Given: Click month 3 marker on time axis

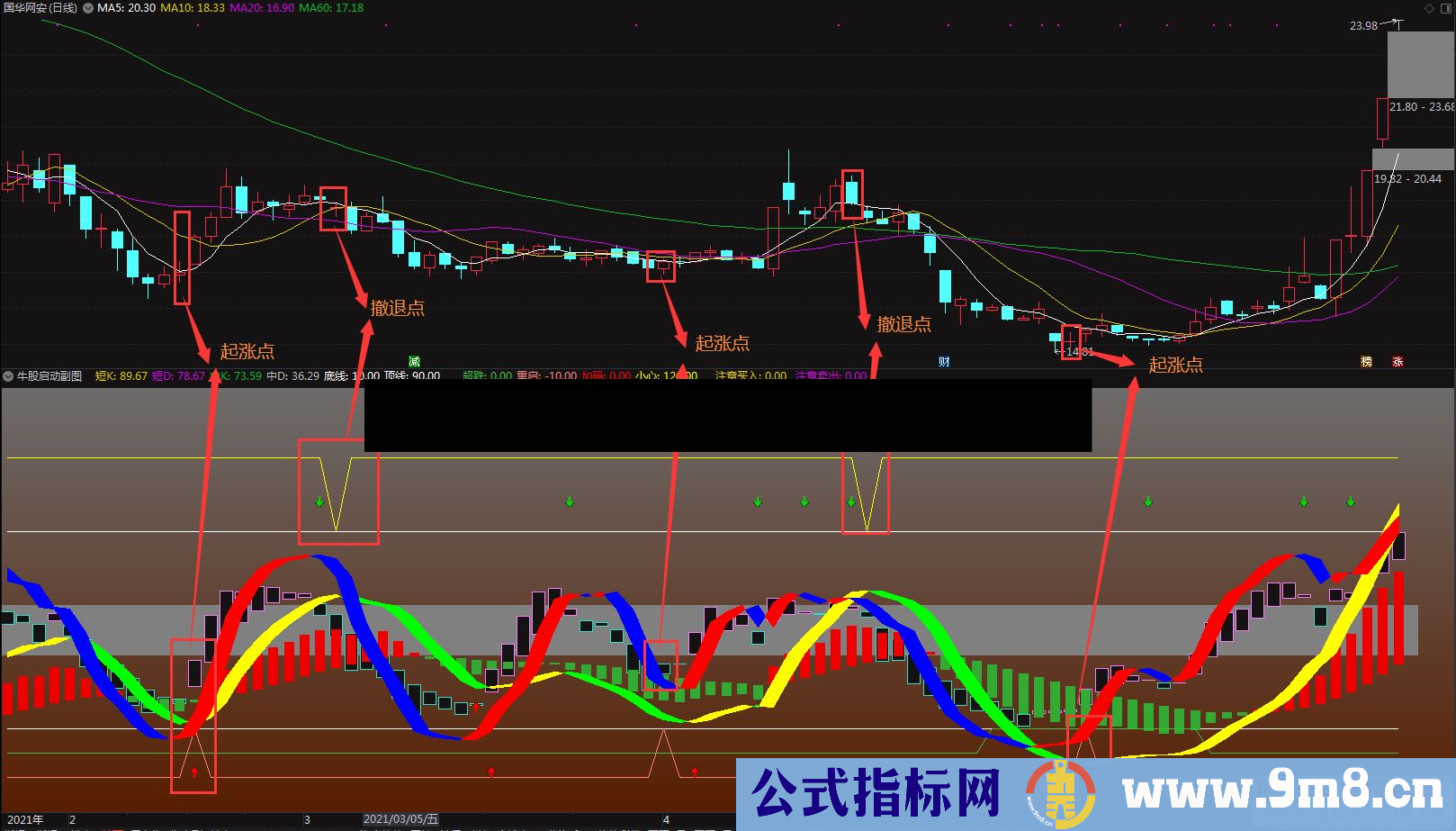Looking at the screenshot, I should point(307,819).
